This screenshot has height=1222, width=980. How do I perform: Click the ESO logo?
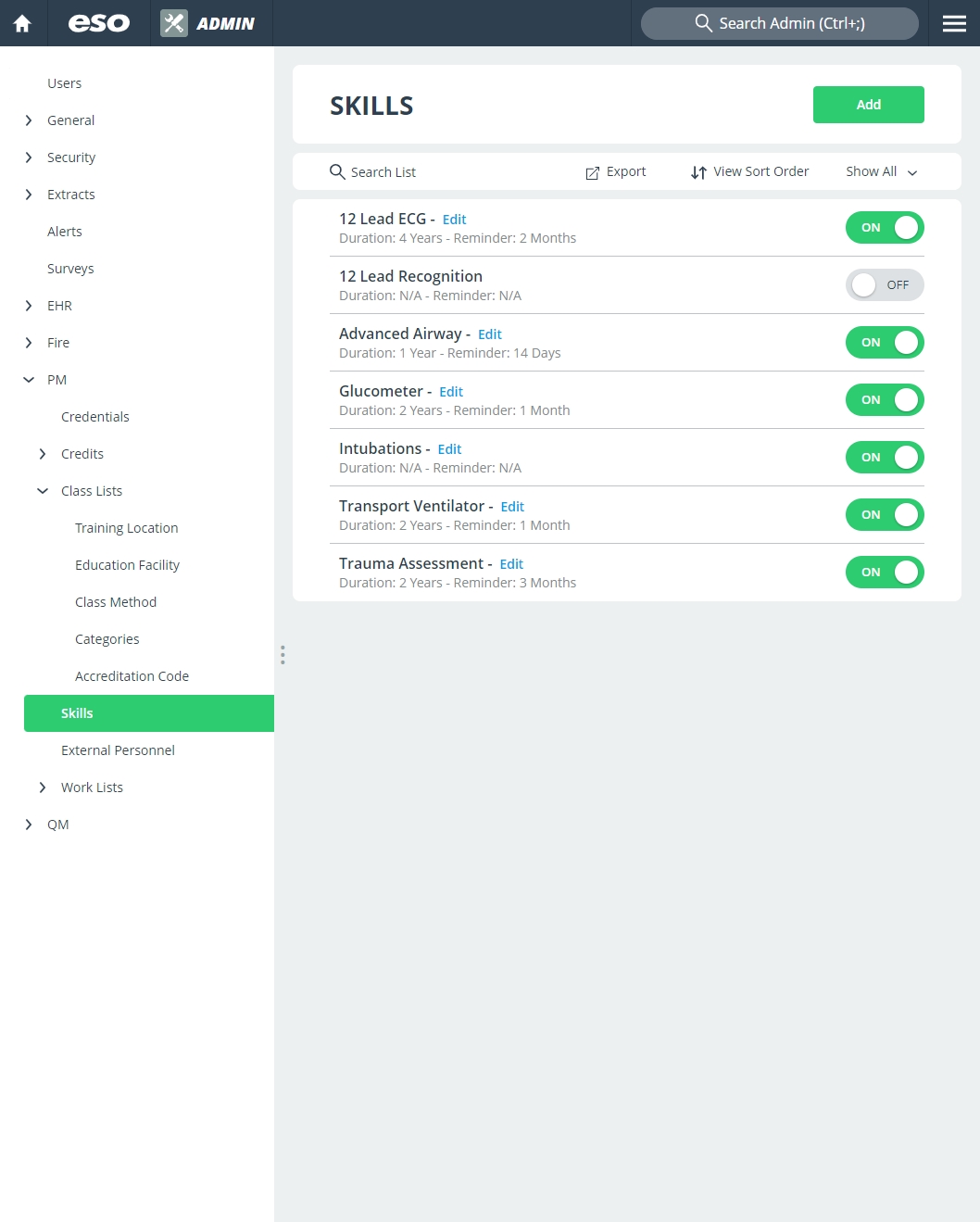[99, 23]
